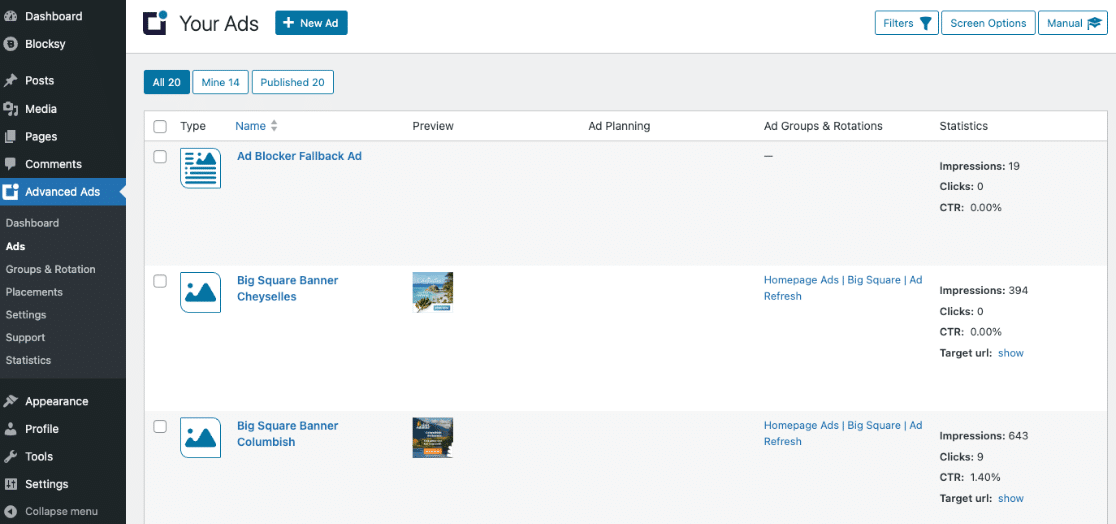Create a New Ad
Viewport: 1116px width, 524px height.
311,23
